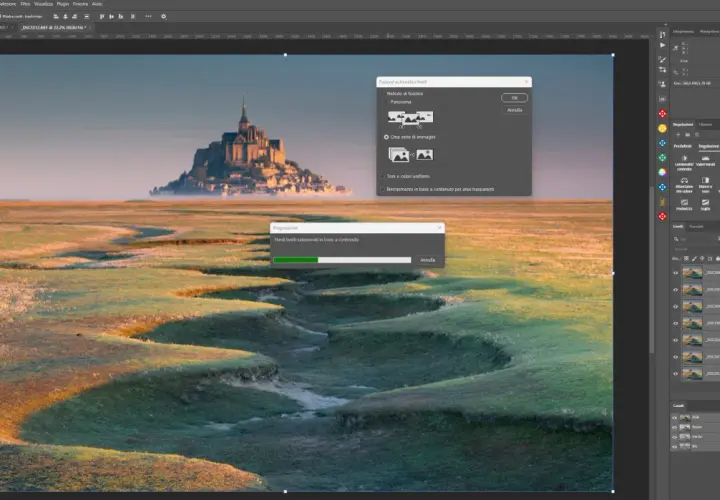The height and width of the screenshot is (500, 720).
Task: Click the top-middle transform handle
Action: click(x=285, y=55)
